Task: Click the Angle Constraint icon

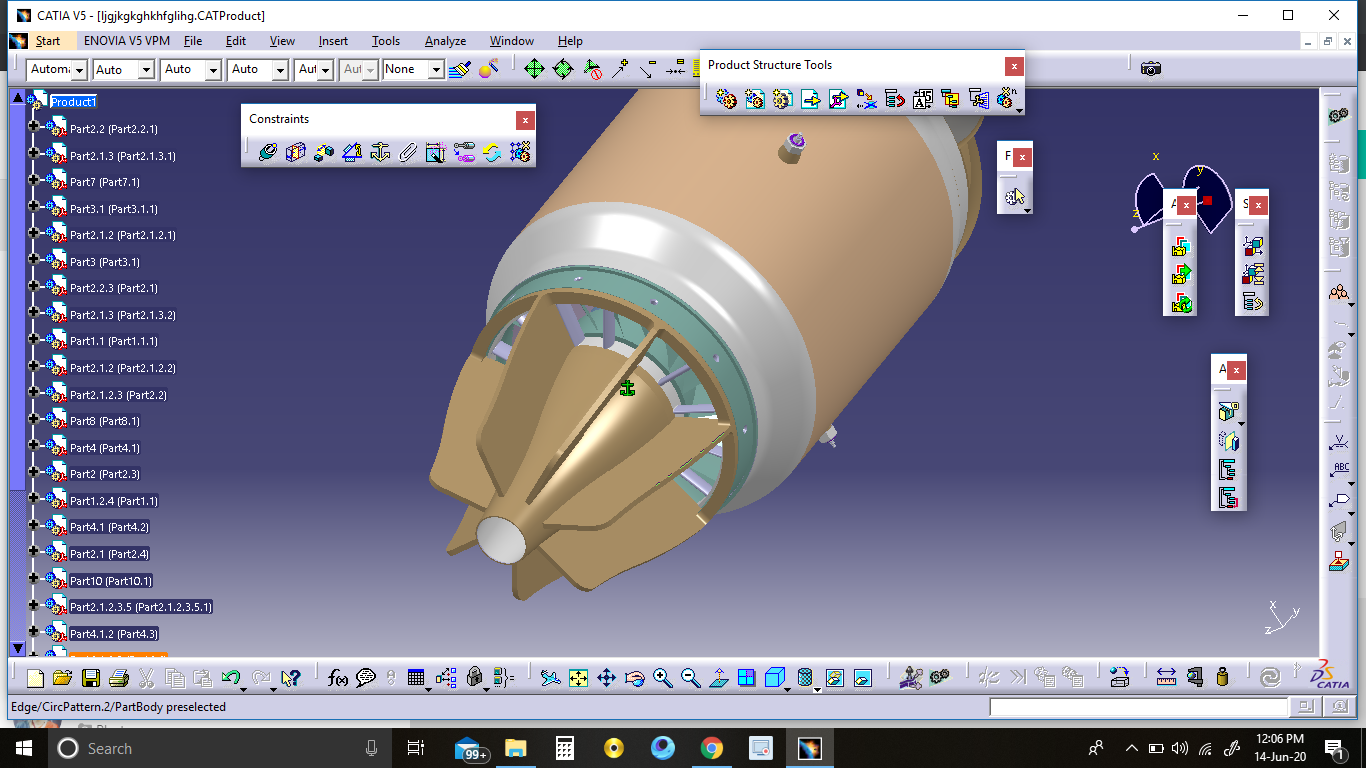Action: [x=351, y=152]
